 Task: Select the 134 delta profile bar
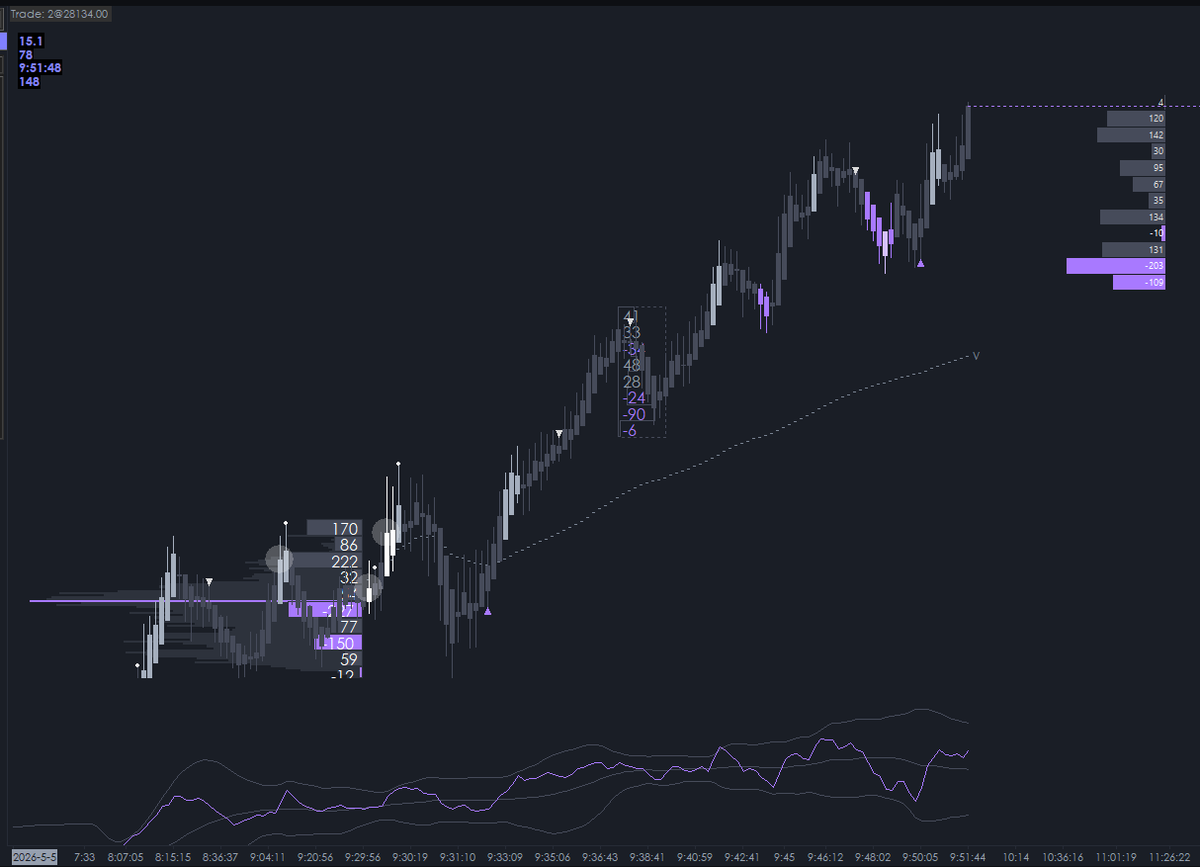(x=1133, y=217)
